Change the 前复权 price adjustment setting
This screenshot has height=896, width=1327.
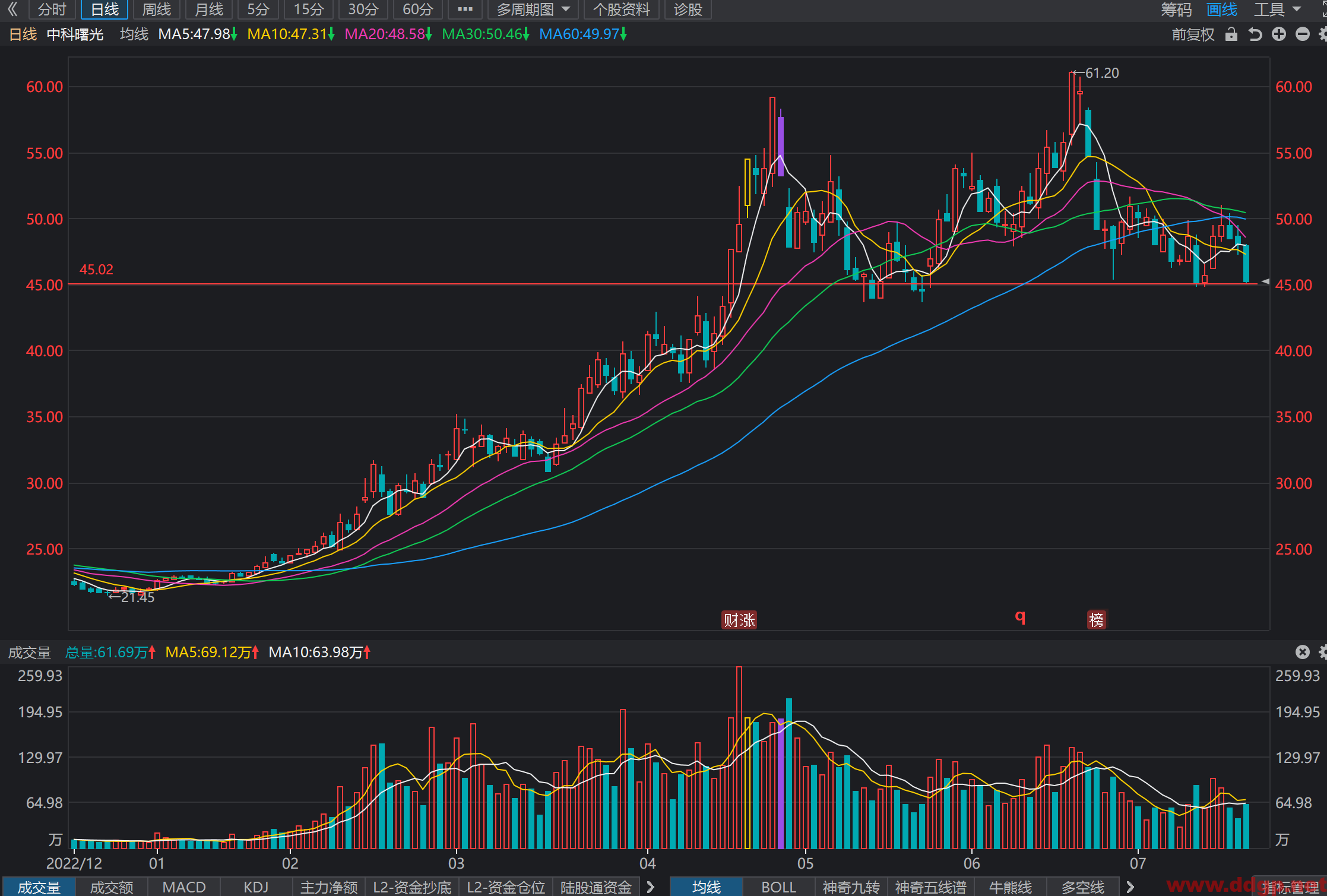coord(1193,34)
